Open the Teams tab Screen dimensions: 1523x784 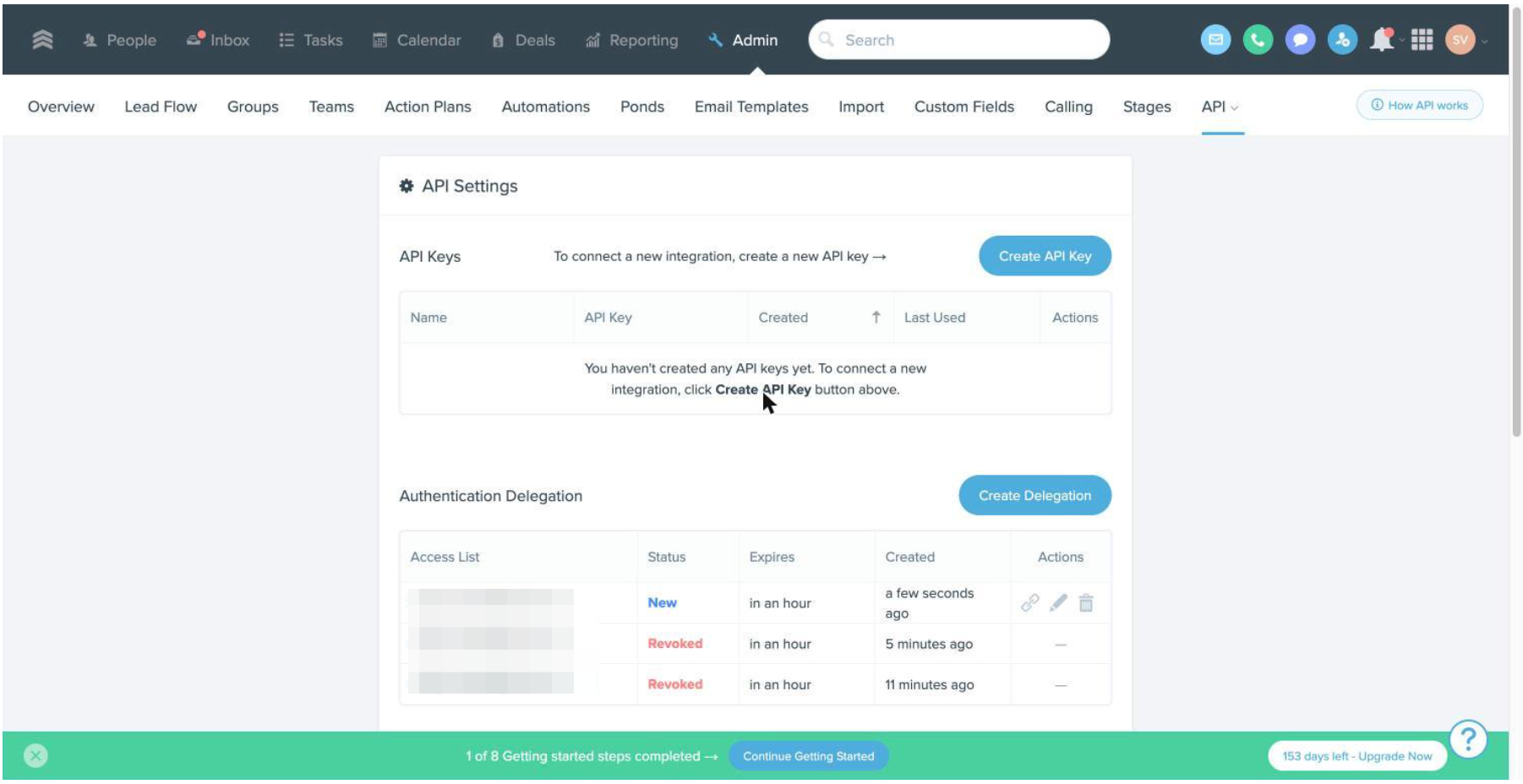(331, 106)
